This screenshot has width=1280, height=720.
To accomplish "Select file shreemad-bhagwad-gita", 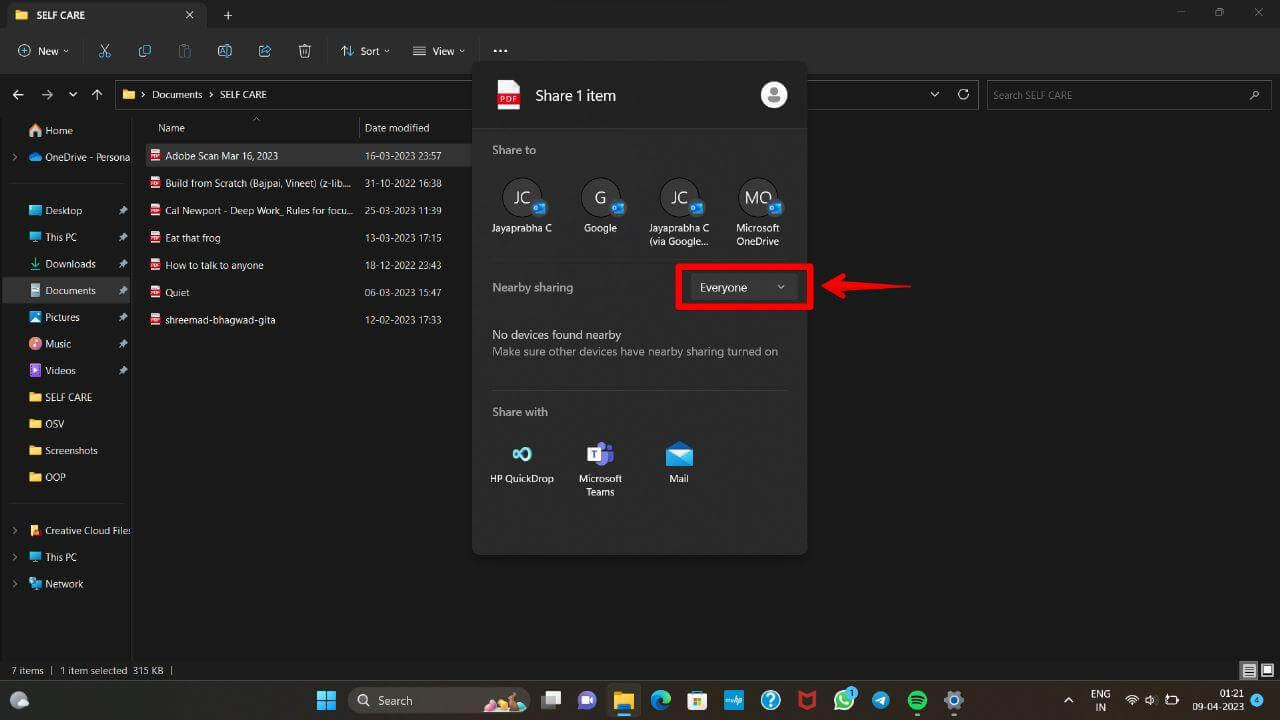I will coord(220,320).
